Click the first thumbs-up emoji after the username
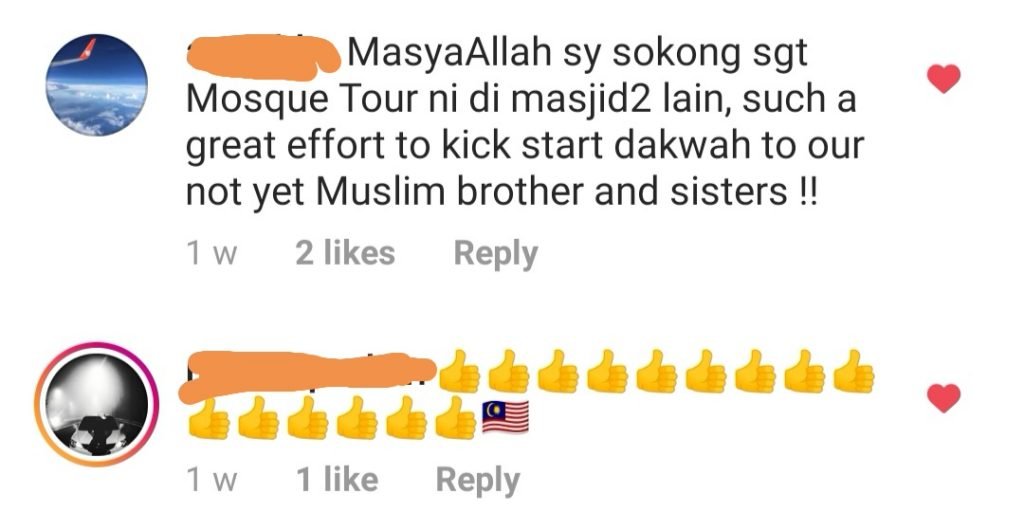This screenshot has height=512, width=1024. coord(460,372)
